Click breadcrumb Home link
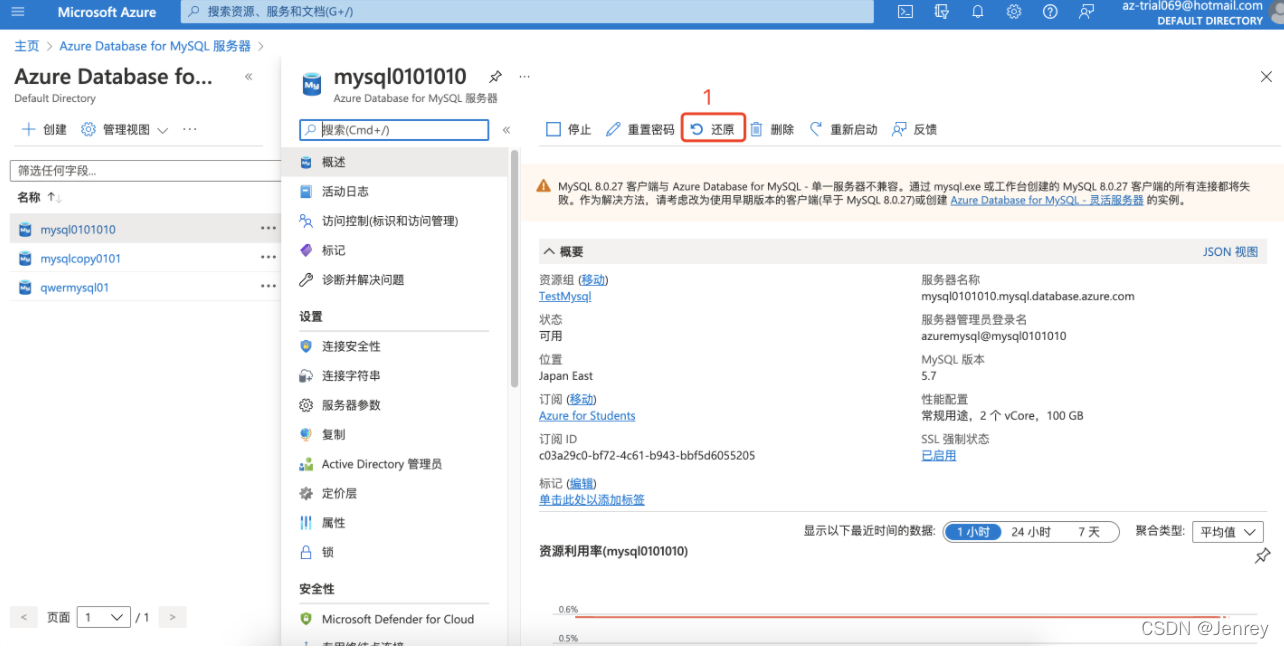 [x=27, y=46]
